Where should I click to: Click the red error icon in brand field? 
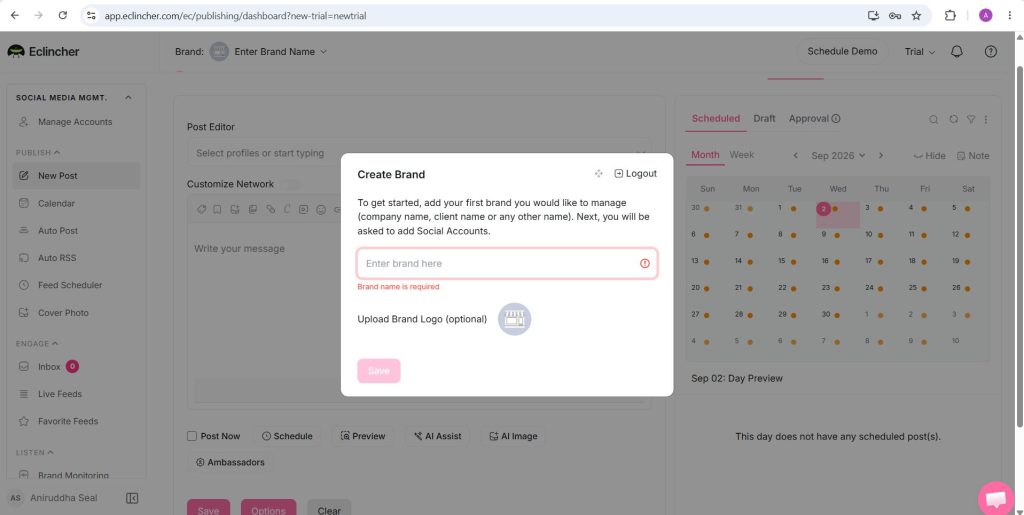tap(645, 263)
